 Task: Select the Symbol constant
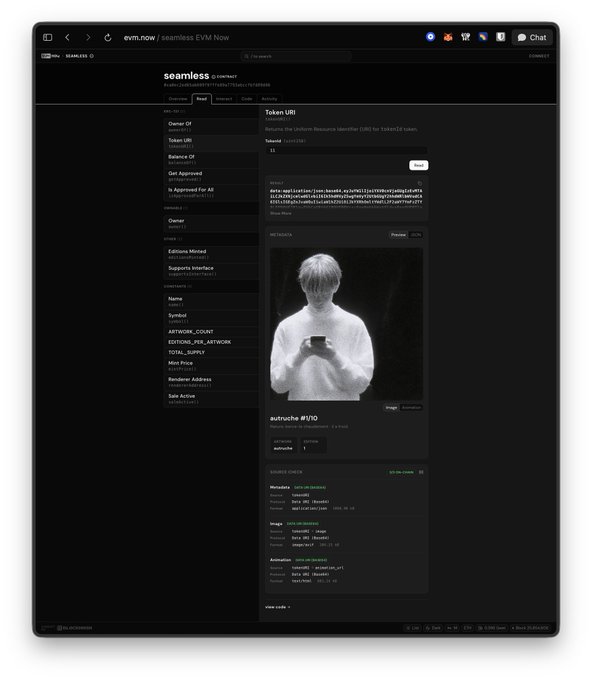click(x=211, y=318)
